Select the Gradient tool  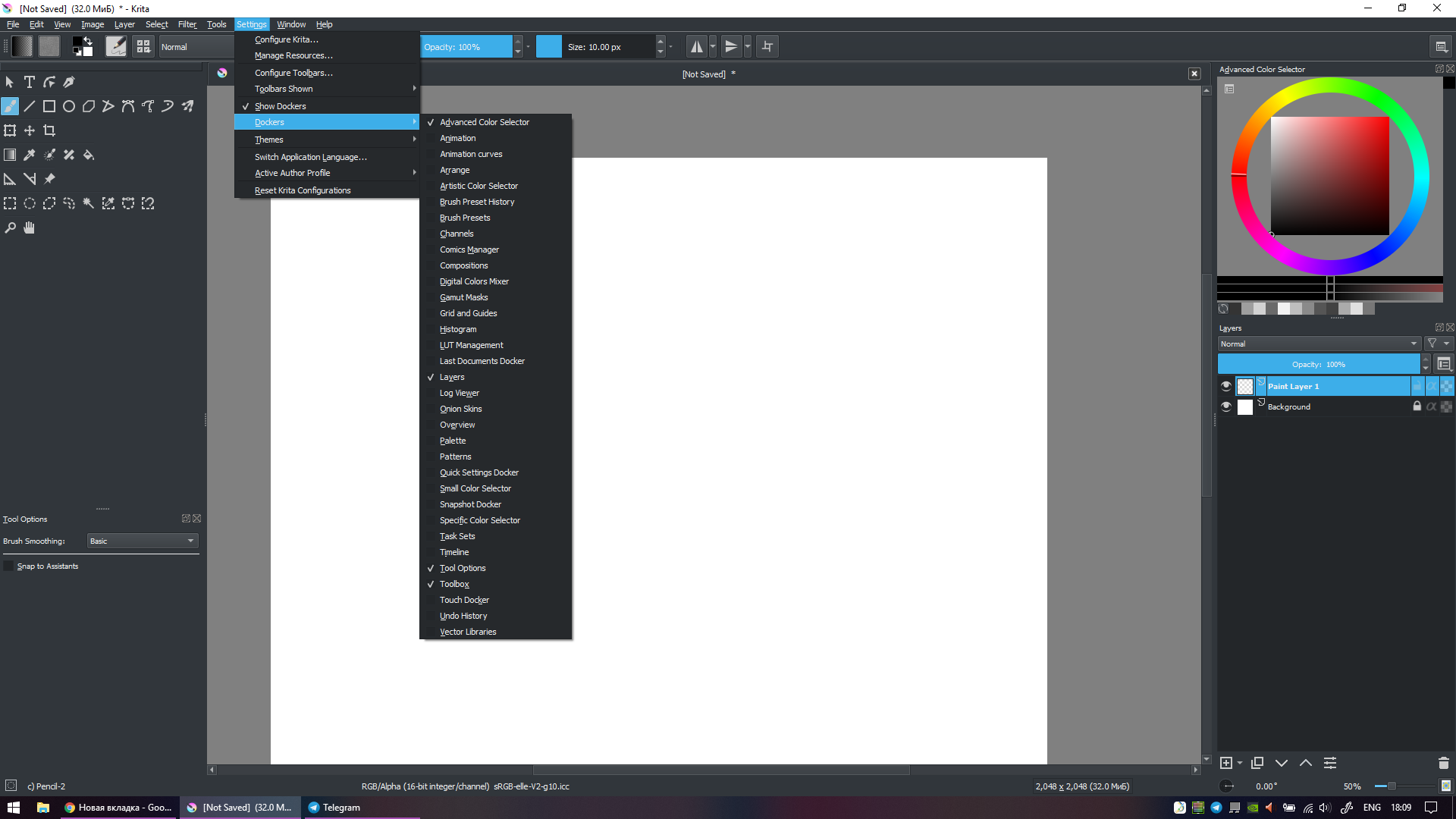10,155
